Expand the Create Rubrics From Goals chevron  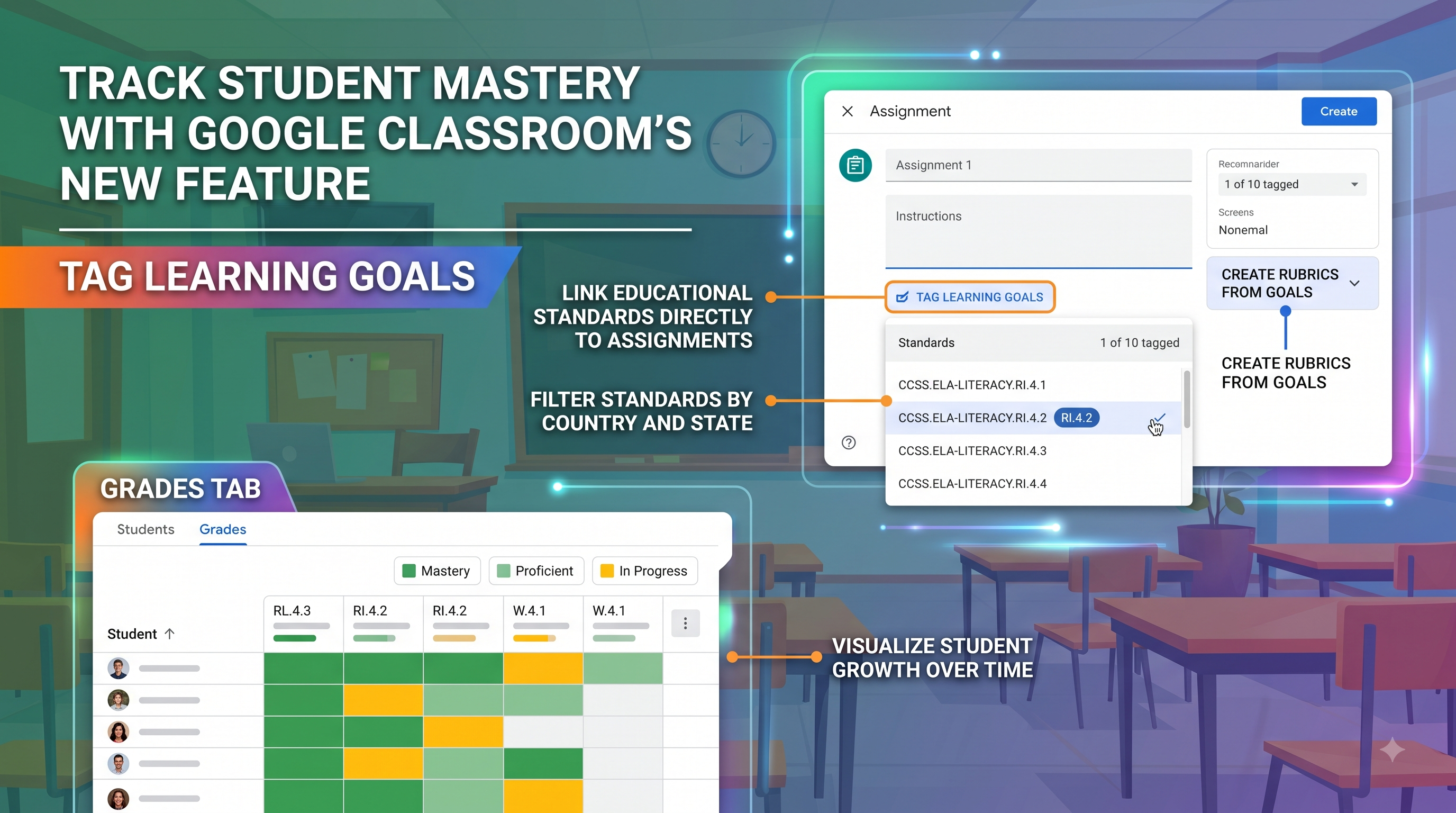point(1354,283)
